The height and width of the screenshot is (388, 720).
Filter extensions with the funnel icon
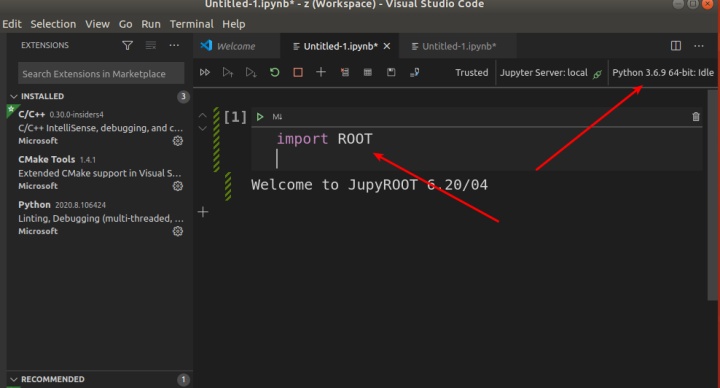click(127, 45)
